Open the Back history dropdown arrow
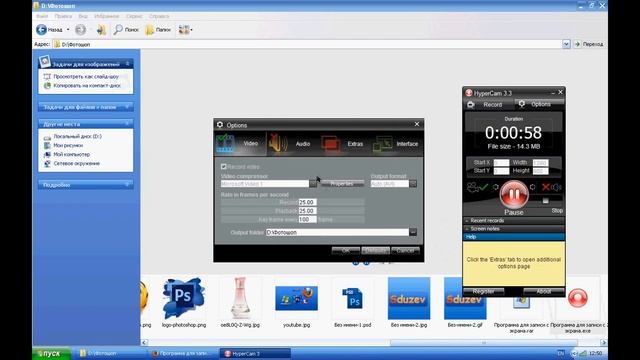 click(x=68, y=29)
